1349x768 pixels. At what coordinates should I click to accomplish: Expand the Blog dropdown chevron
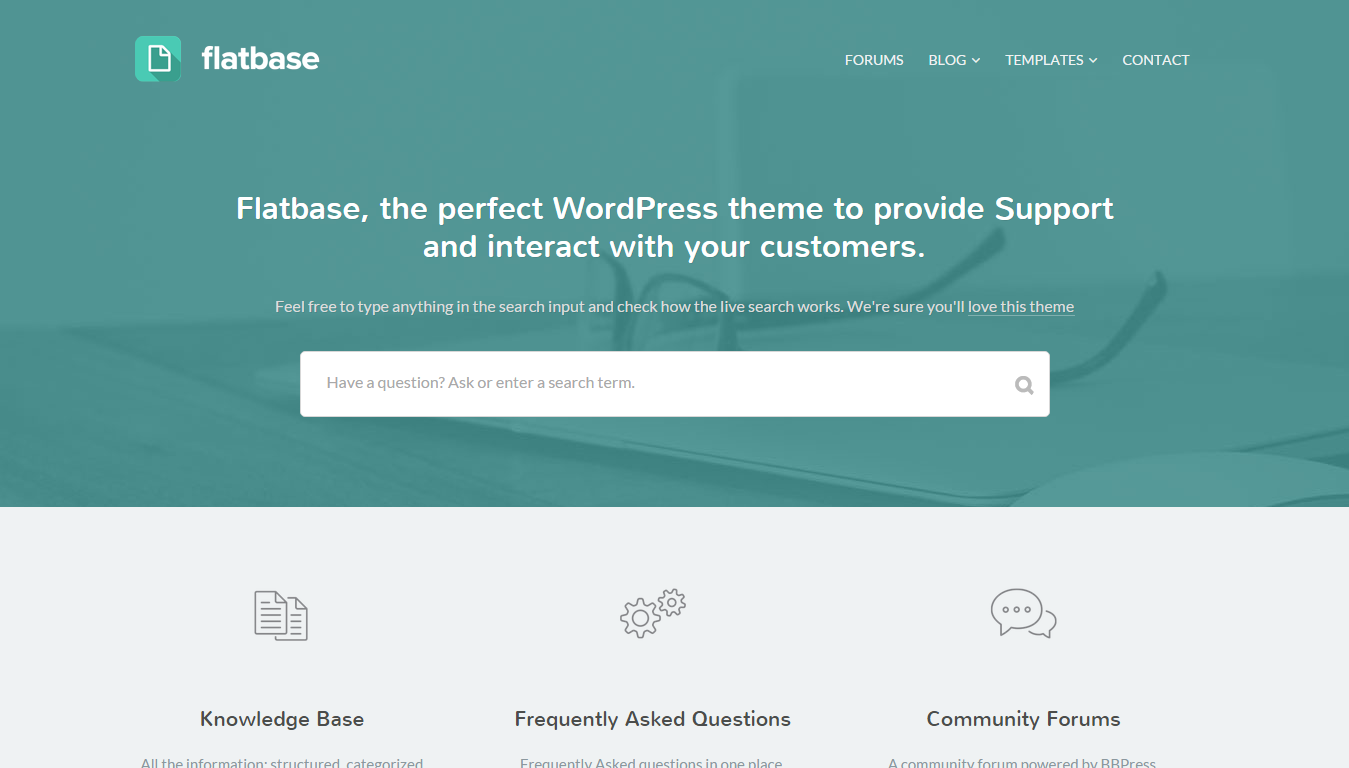coord(976,61)
